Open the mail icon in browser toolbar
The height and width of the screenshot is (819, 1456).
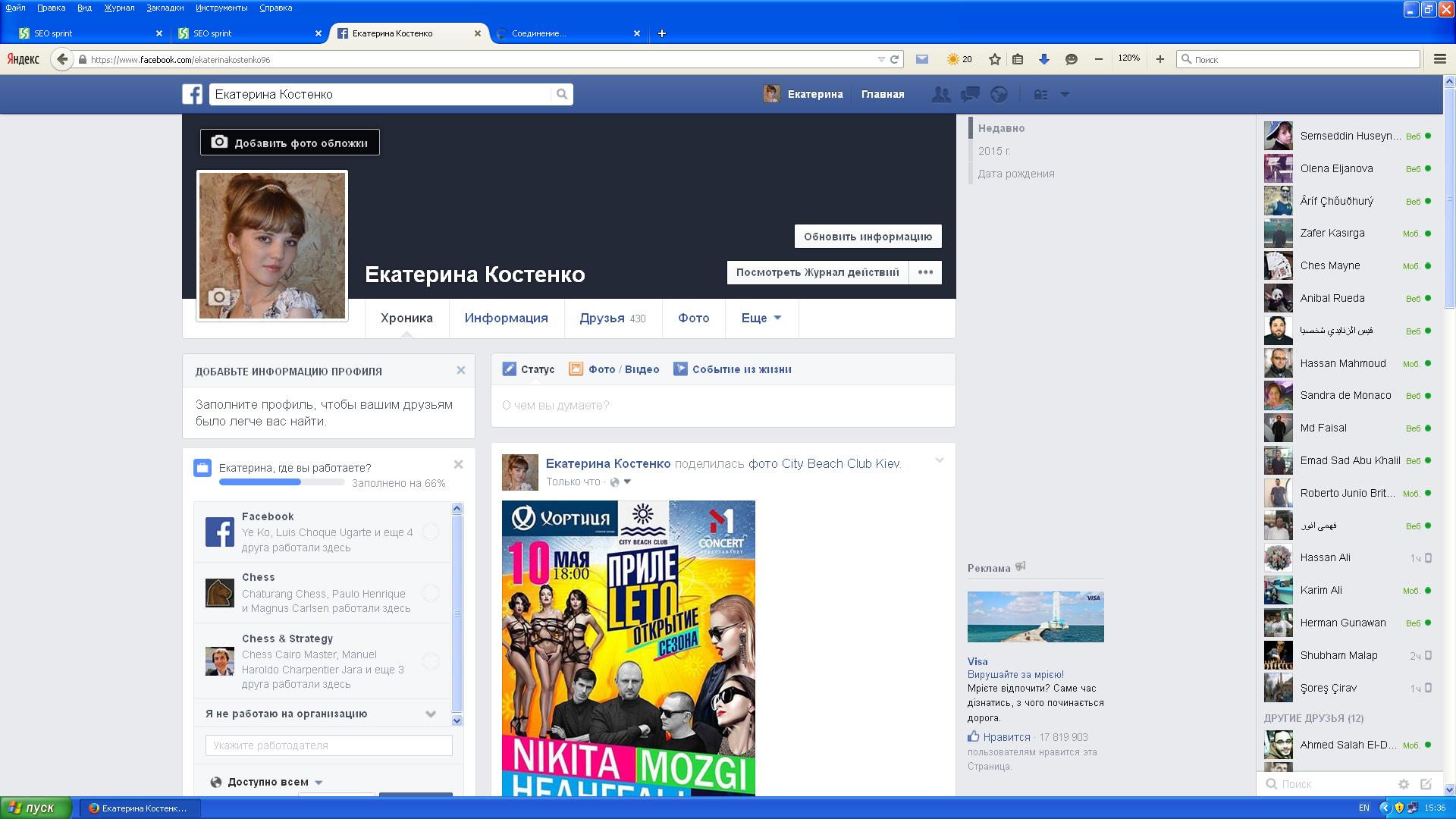click(922, 59)
